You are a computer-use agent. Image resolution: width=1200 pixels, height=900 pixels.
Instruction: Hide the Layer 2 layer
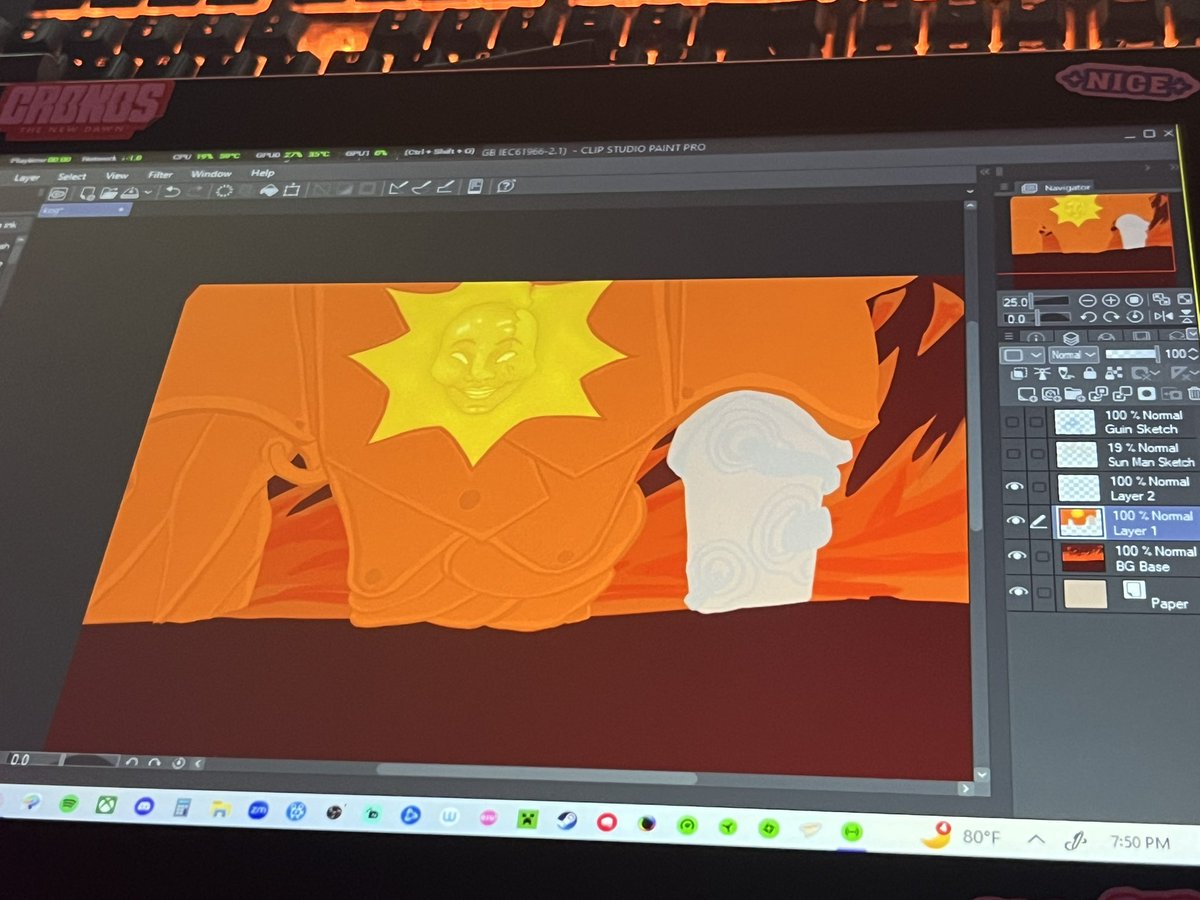pyautogui.click(x=1016, y=486)
